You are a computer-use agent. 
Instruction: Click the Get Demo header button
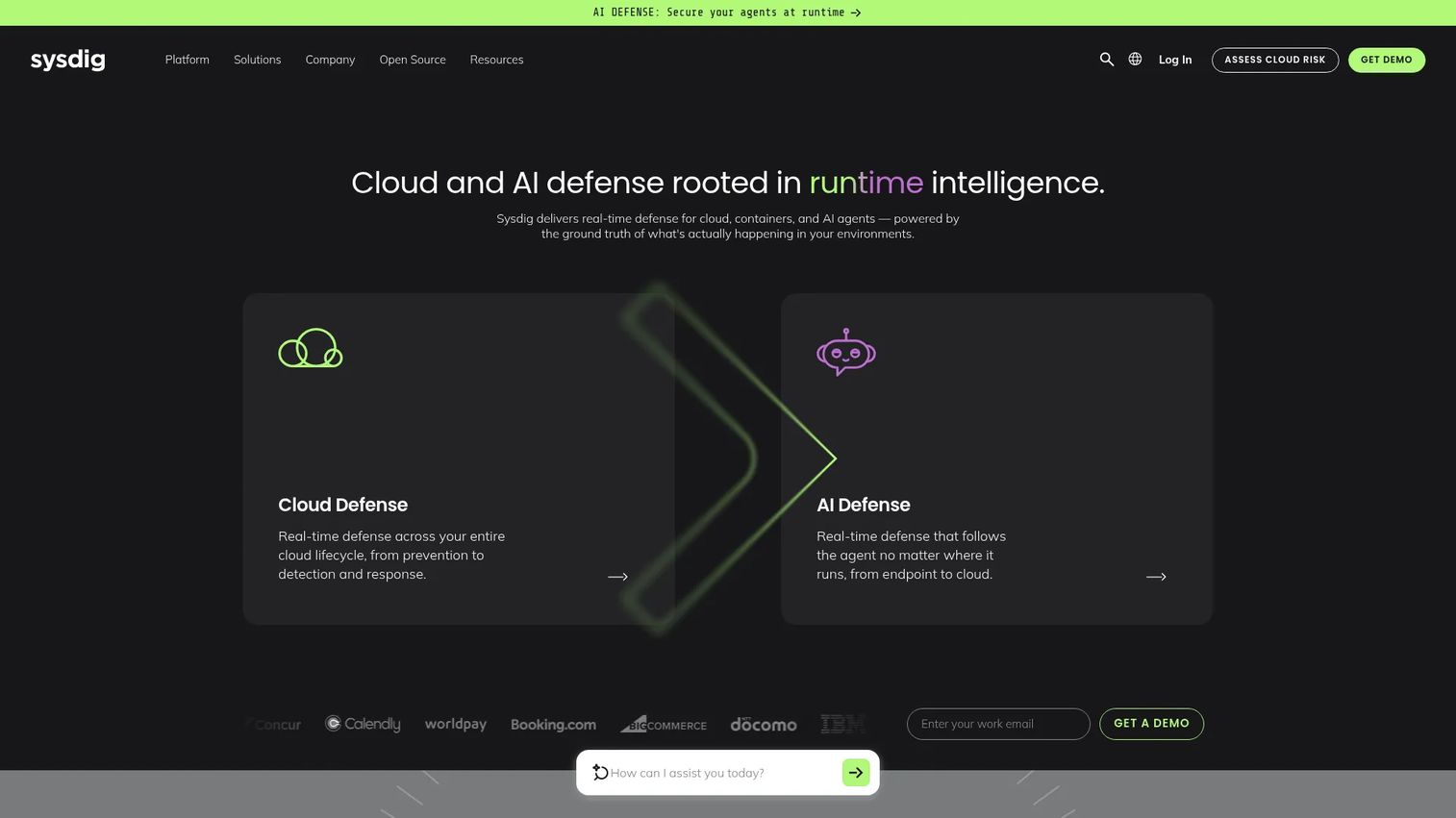1387,60
